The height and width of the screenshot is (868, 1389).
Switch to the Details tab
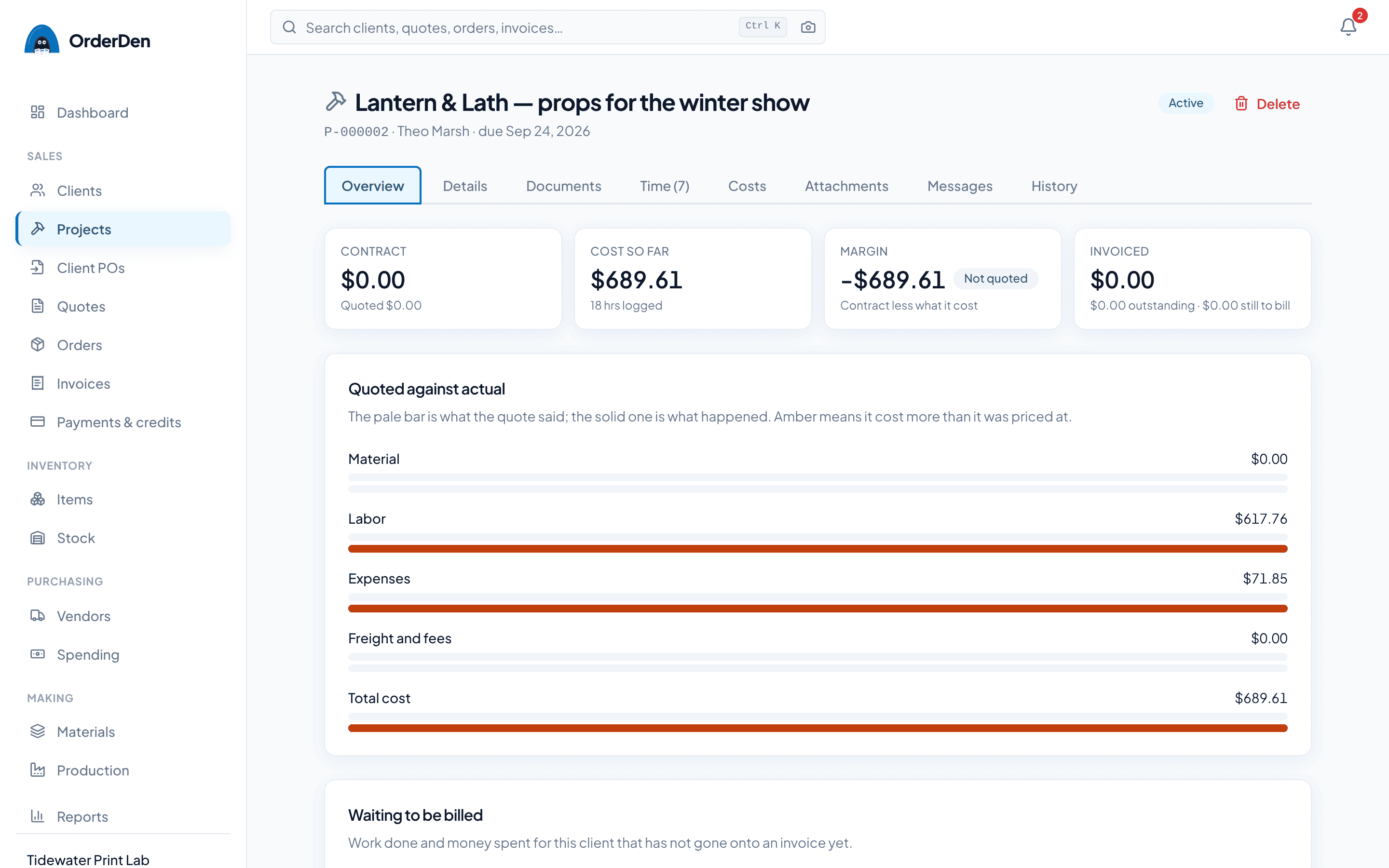[465, 186]
